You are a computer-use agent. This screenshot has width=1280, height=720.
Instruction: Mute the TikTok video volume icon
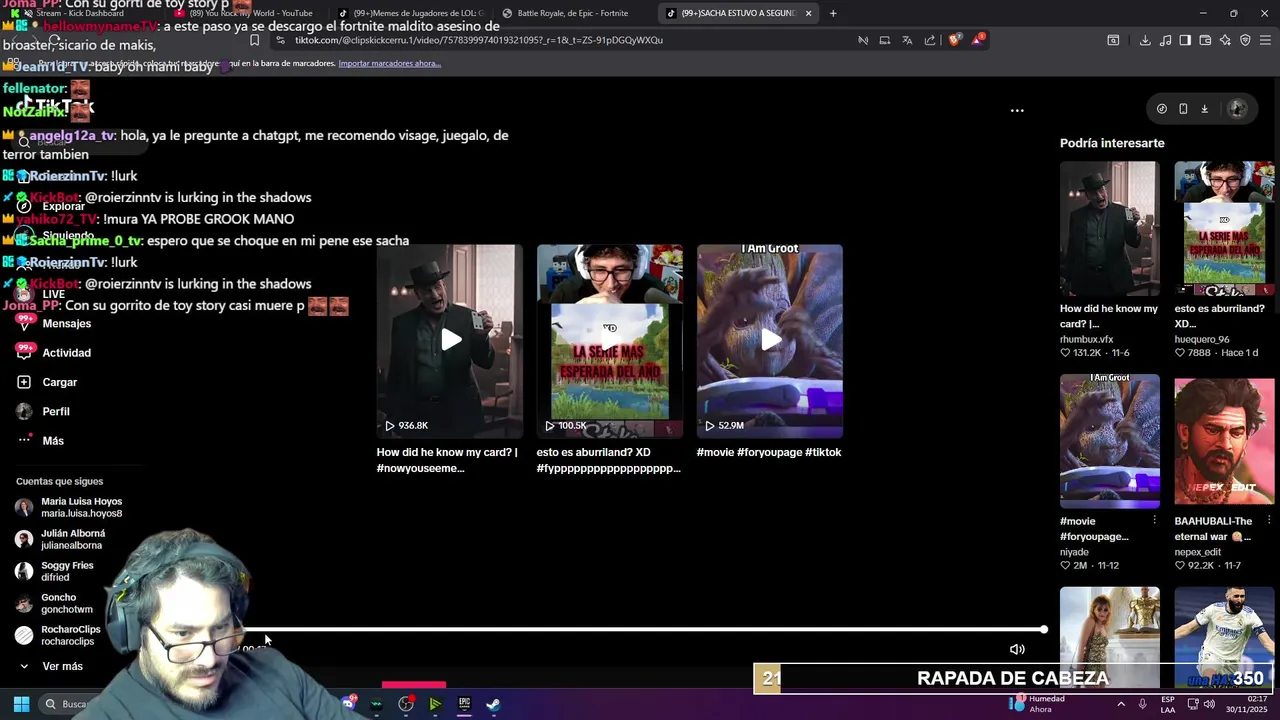coord(1017,649)
